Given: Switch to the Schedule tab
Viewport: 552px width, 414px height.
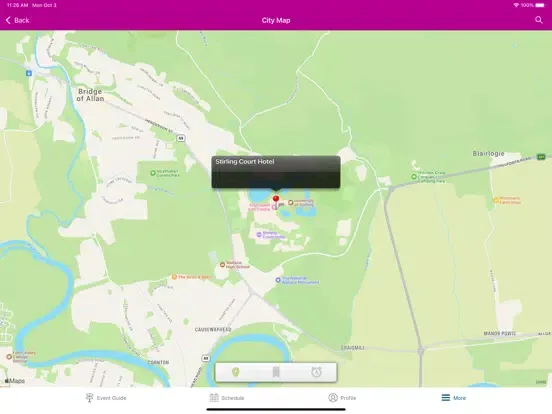Looking at the screenshot, I should click(227, 398).
